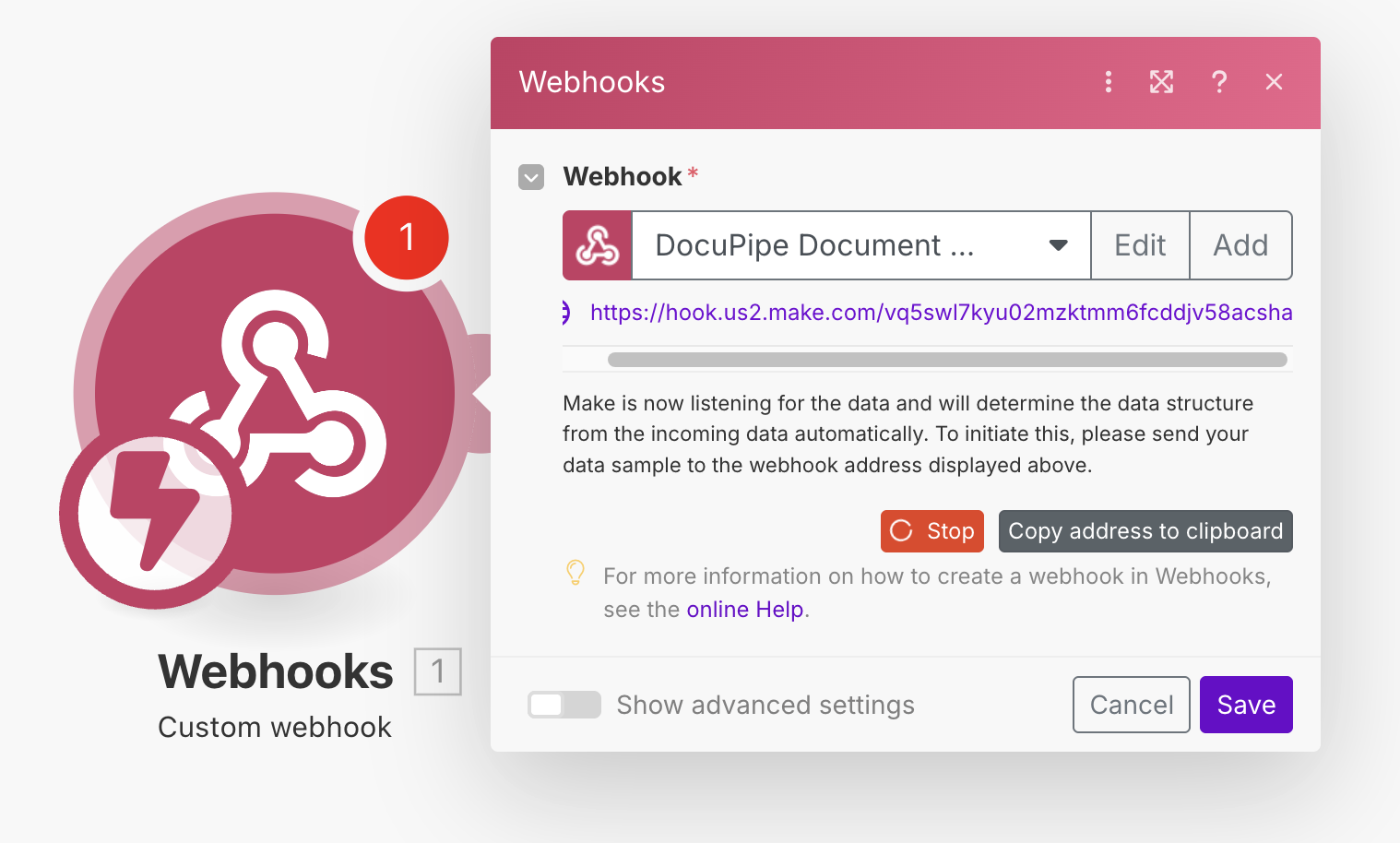This screenshot has height=843, width=1400.
Task: Copy address to clipboard
Action: pyautogui.click(x=1145, y=531)
